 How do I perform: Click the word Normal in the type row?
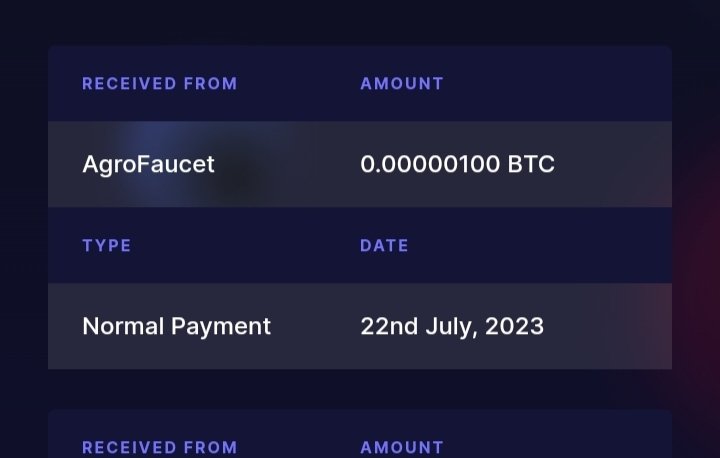pyautogui.click(x=123, y=326)
